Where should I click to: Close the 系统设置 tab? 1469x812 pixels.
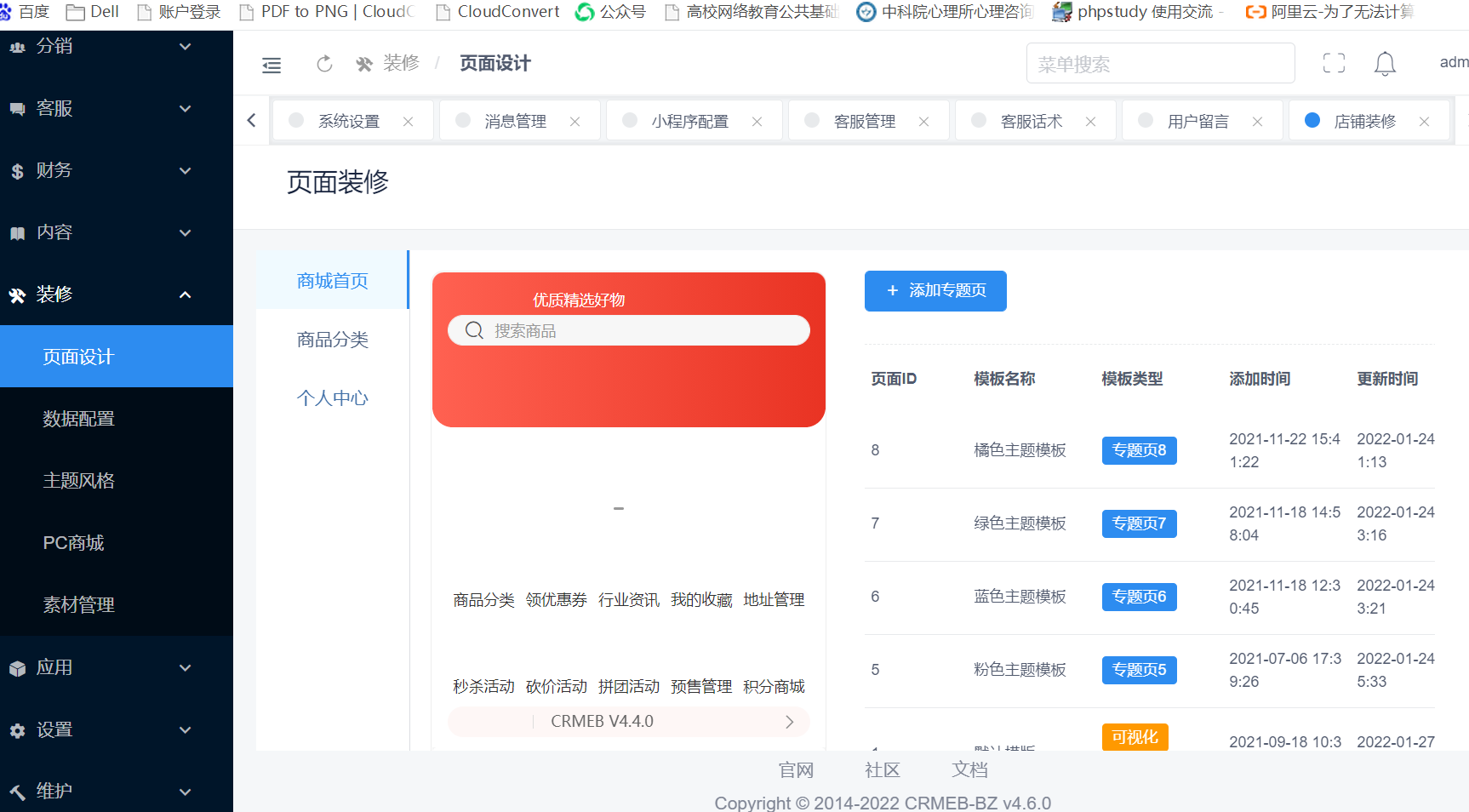click(x=409, y=122)
